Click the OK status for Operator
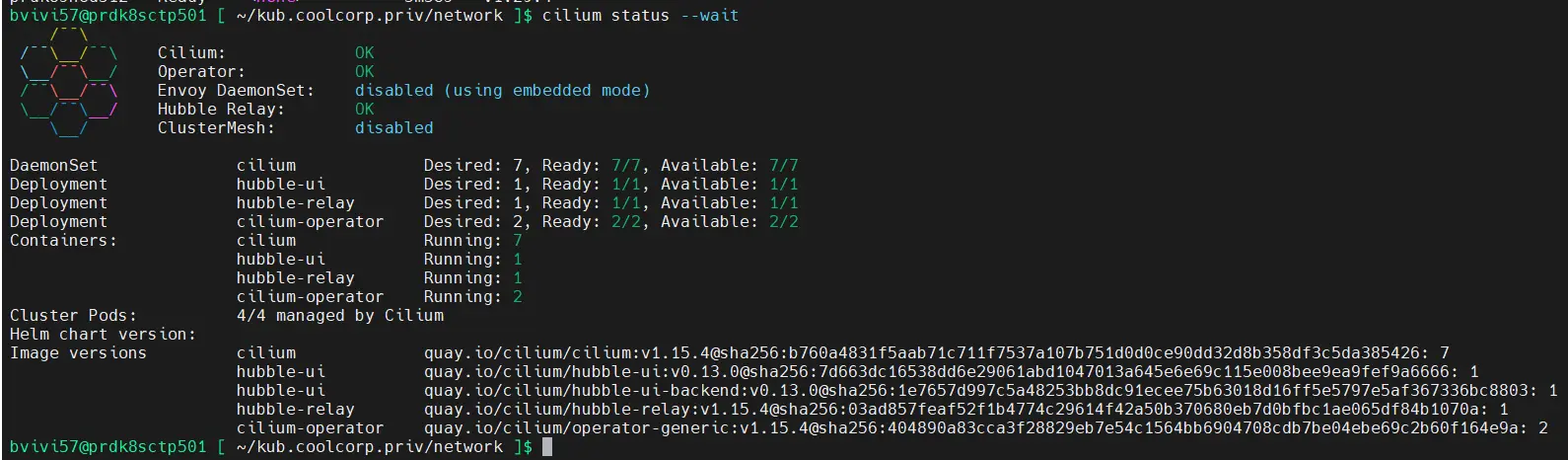Screen dimensions: 1568x460 point(365,72)
